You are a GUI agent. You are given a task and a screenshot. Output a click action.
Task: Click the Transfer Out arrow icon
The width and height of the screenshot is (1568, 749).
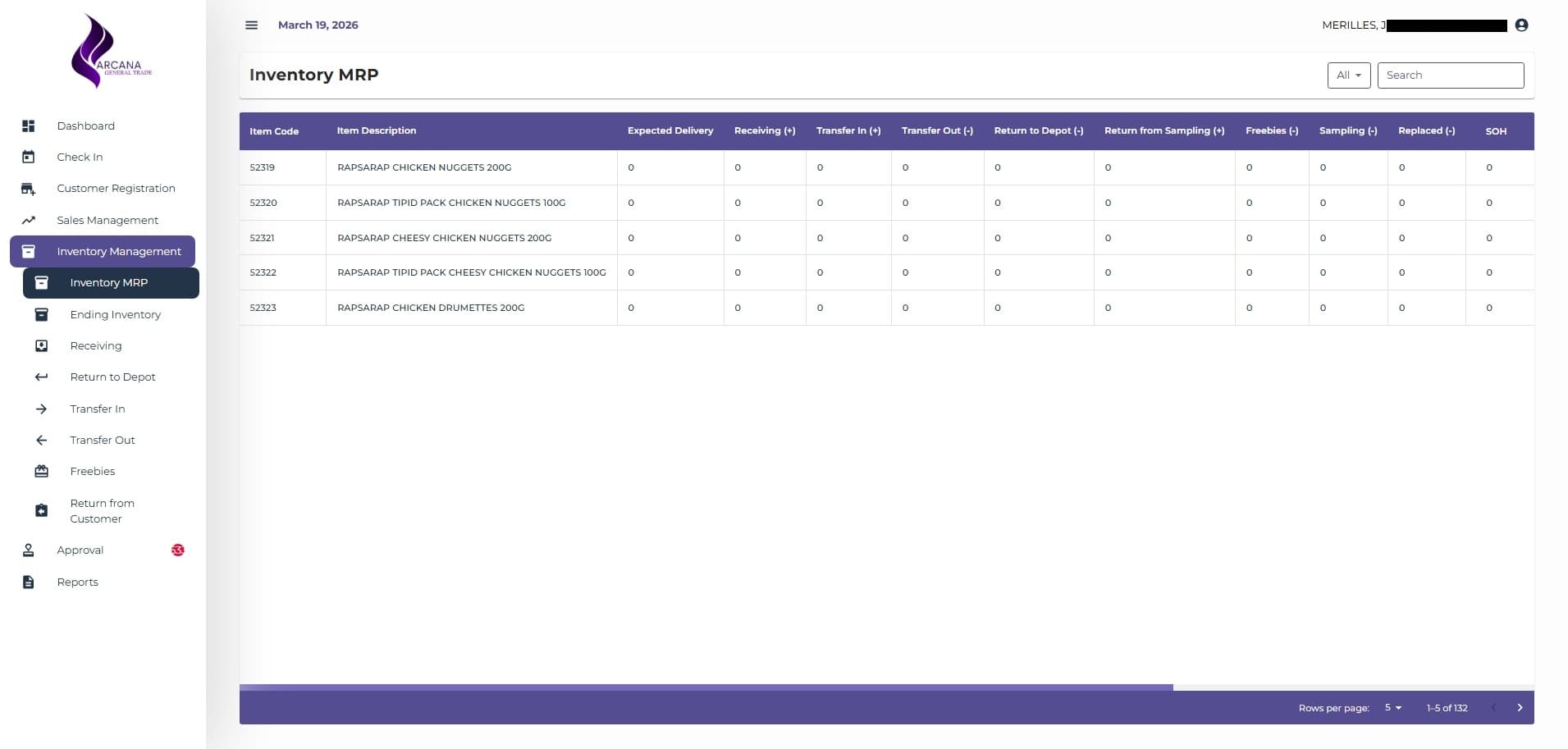pos(42,440)
